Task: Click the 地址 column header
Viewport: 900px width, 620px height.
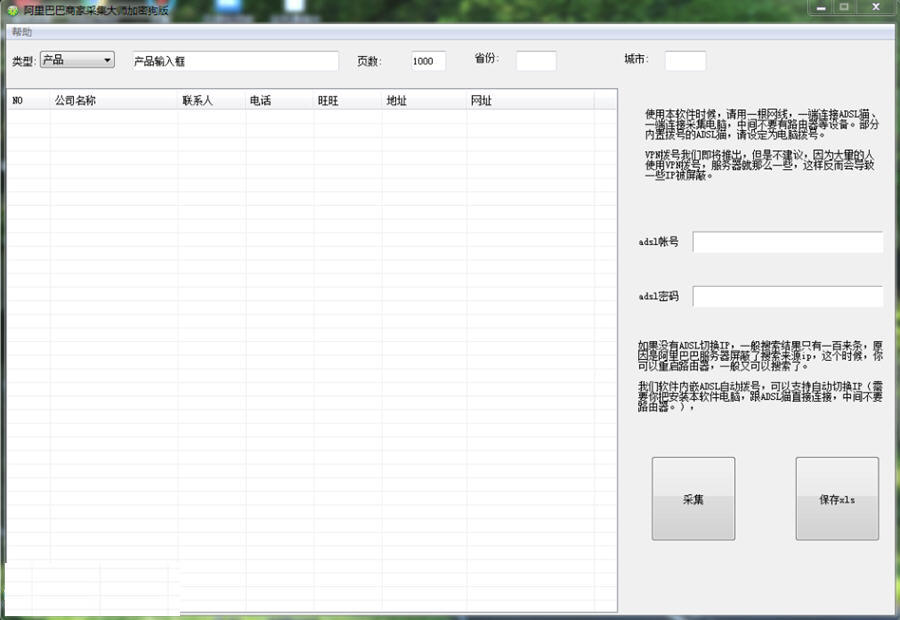Action: click(424, 100)
